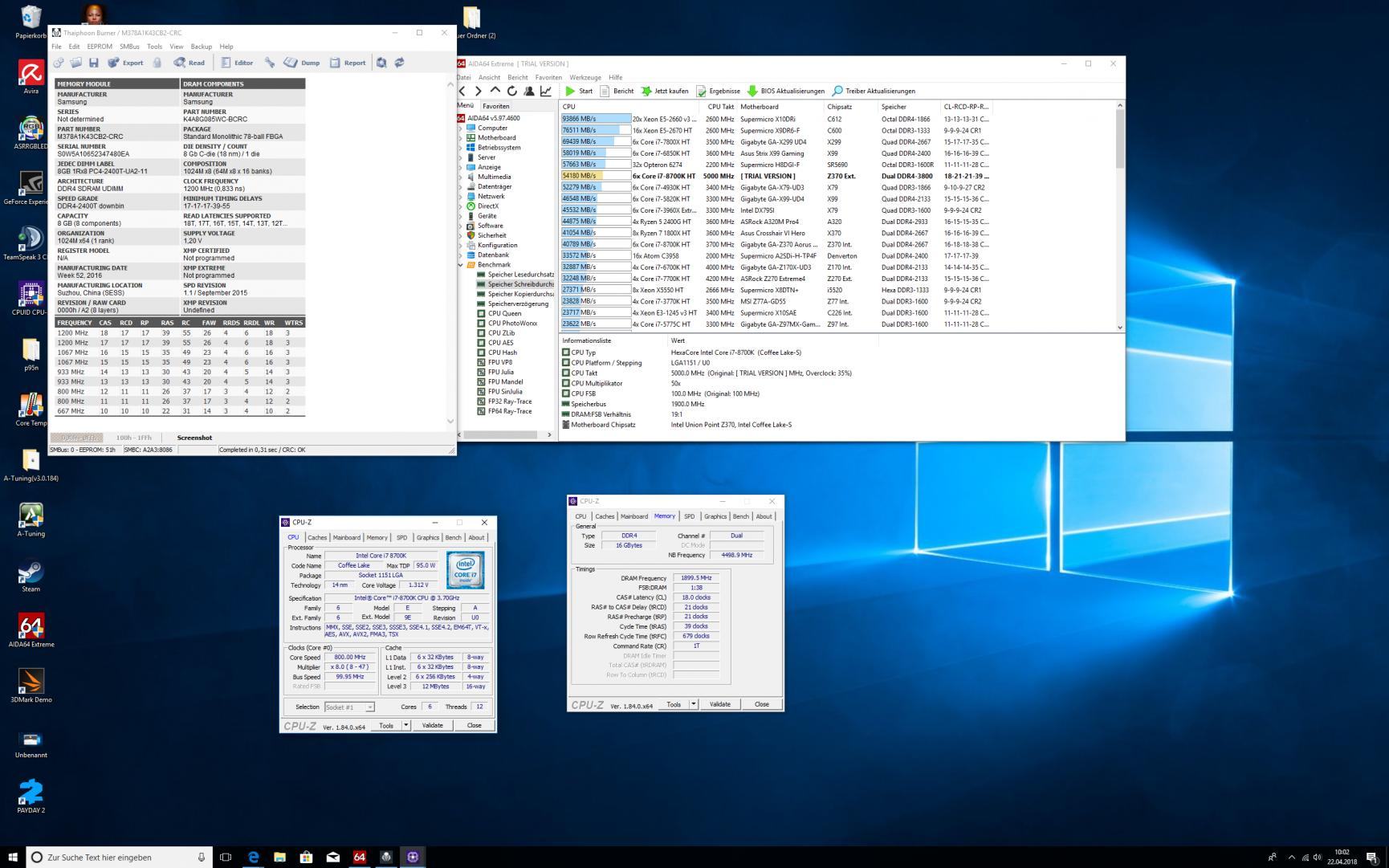Tick the CPU FSB checkbox
The width and height of the screenshot is (1389, 868).
click(x=566, y=394)
